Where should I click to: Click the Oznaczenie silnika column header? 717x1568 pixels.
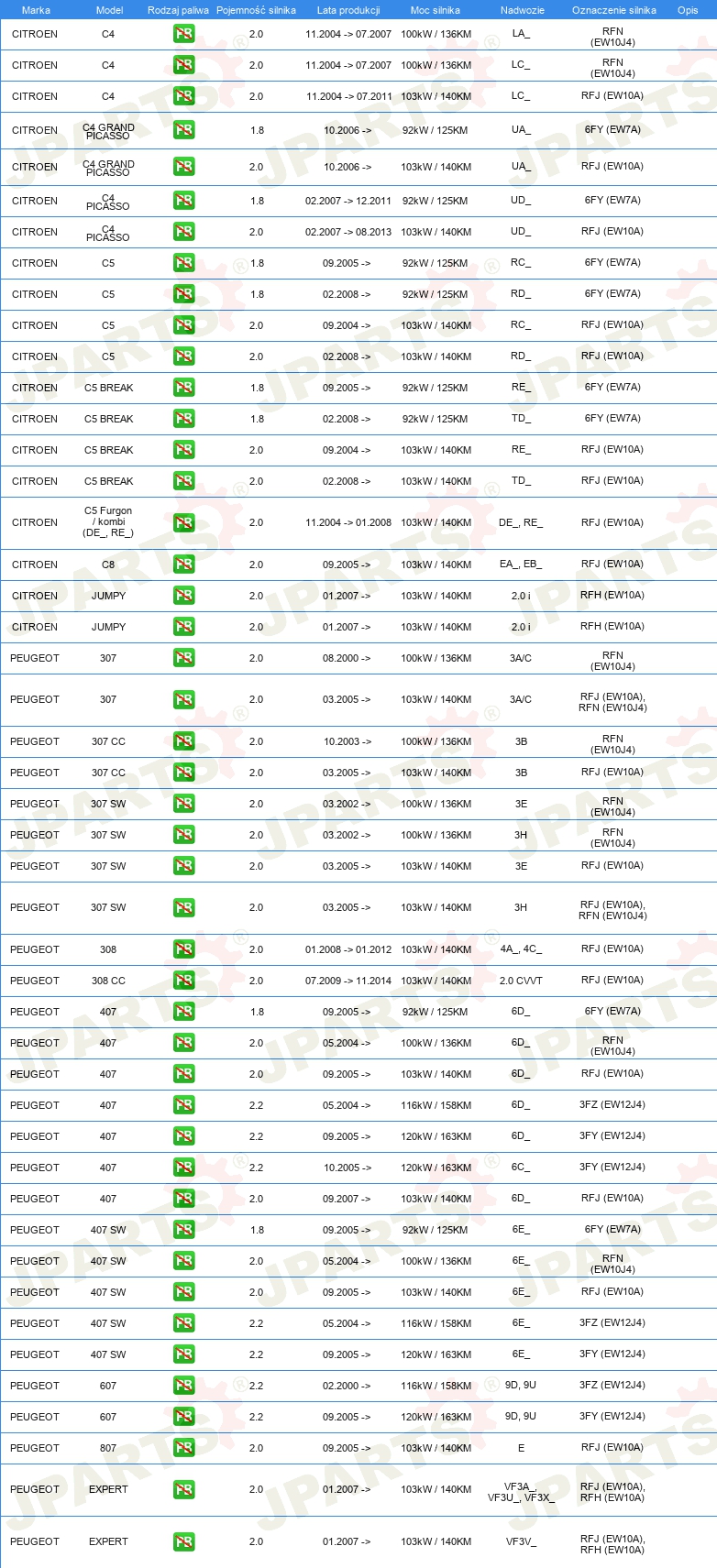614,10
